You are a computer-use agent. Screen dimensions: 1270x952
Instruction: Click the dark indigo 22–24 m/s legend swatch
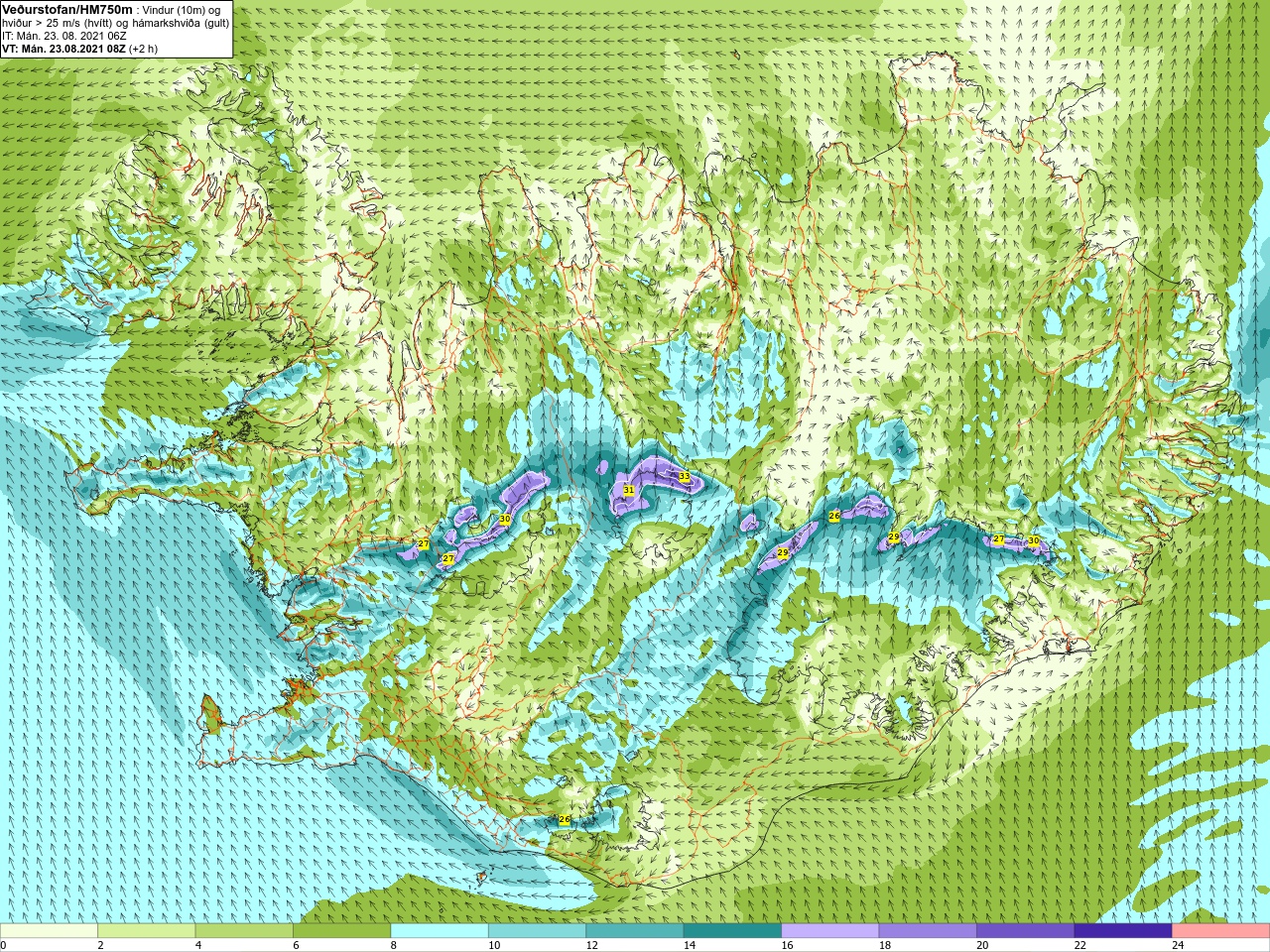click(1123, 931)
